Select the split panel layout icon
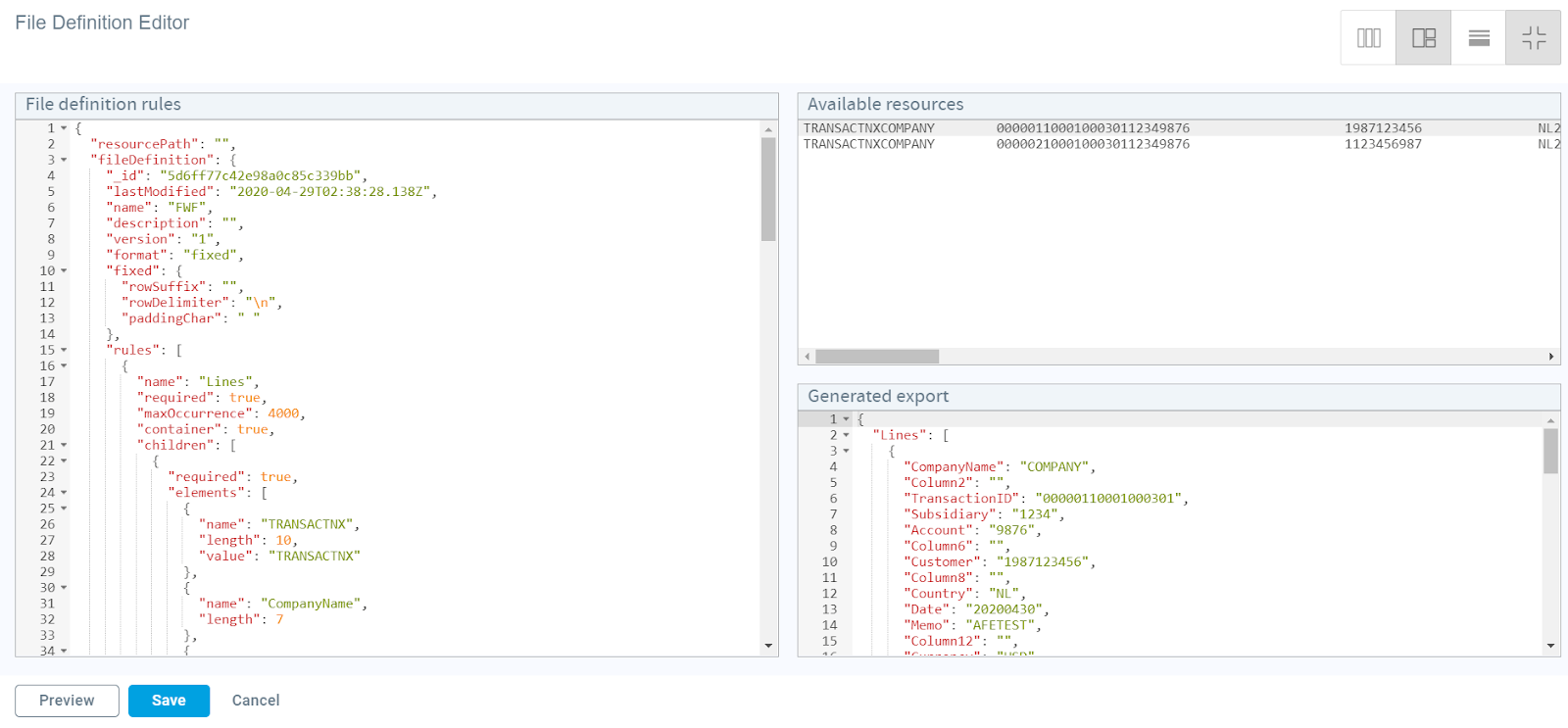This screenshot has height=728, width=1568. coord(1423,37)
